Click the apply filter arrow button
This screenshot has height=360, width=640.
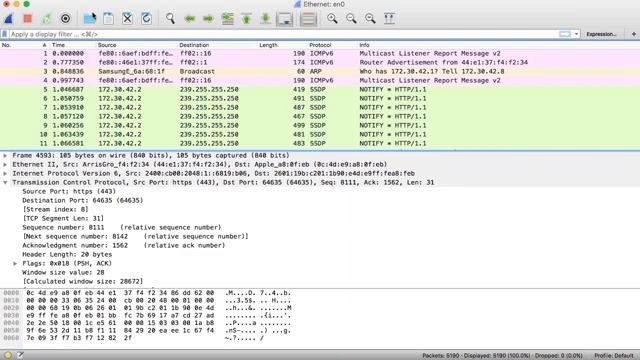565,34
